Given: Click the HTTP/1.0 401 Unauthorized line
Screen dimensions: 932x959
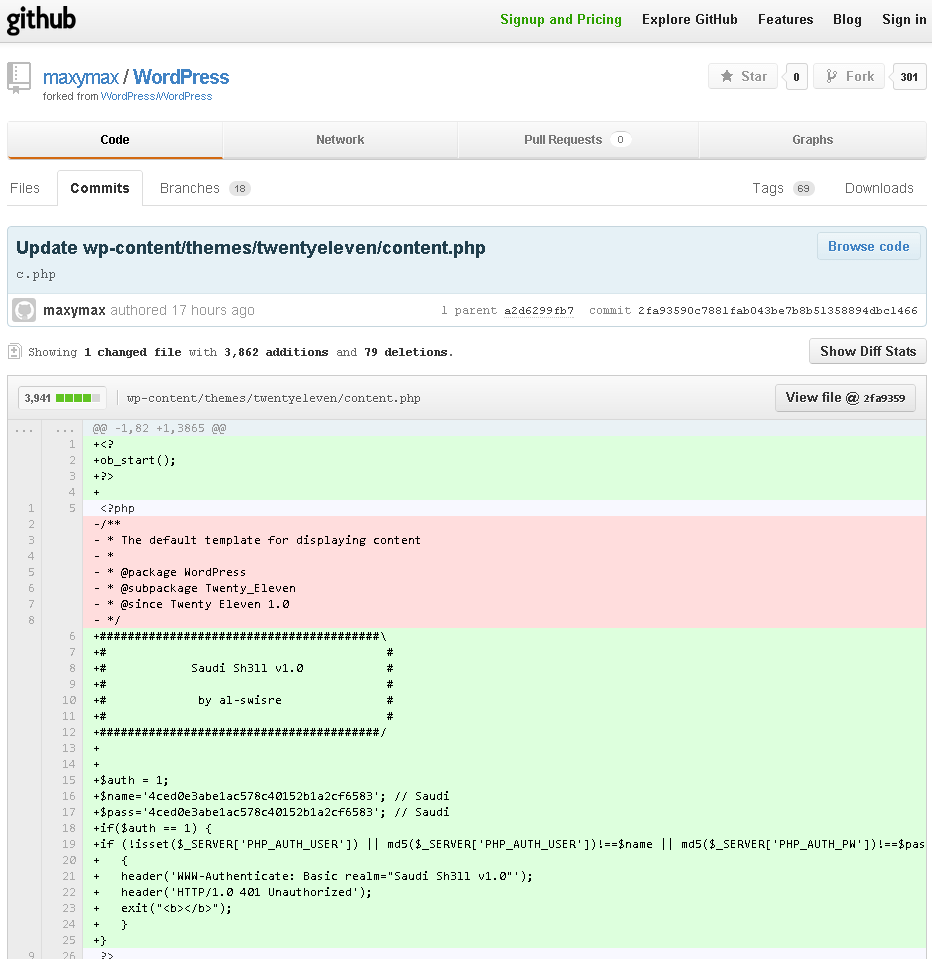Looking at the screenshot, I should pyautogui.click(x=504, y=892).
